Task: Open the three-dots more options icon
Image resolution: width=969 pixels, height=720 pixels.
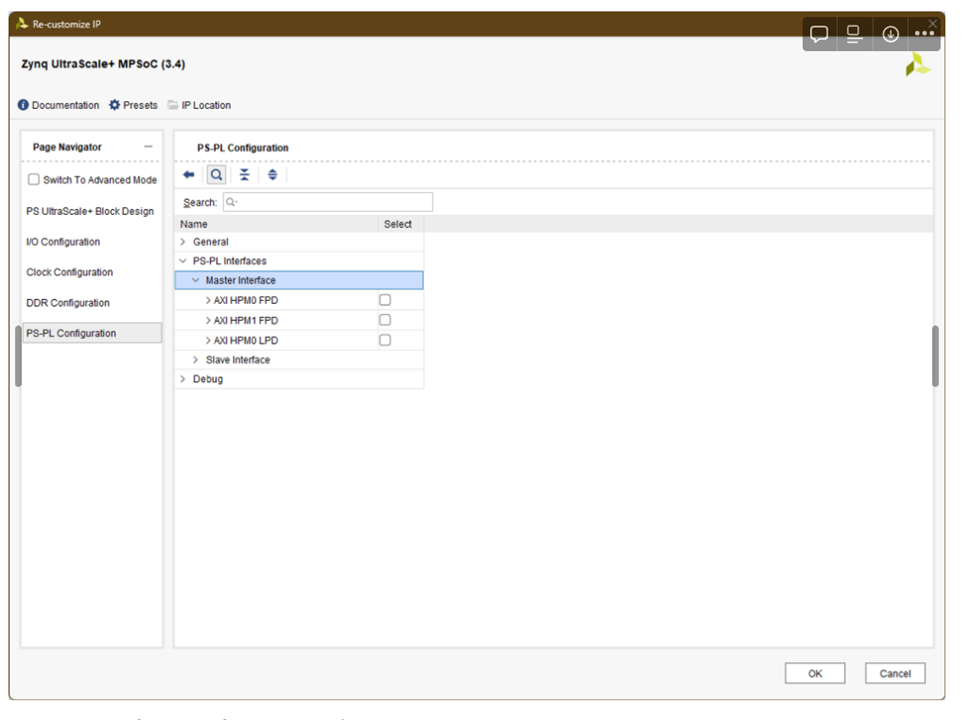Action: tap(925, 33)
